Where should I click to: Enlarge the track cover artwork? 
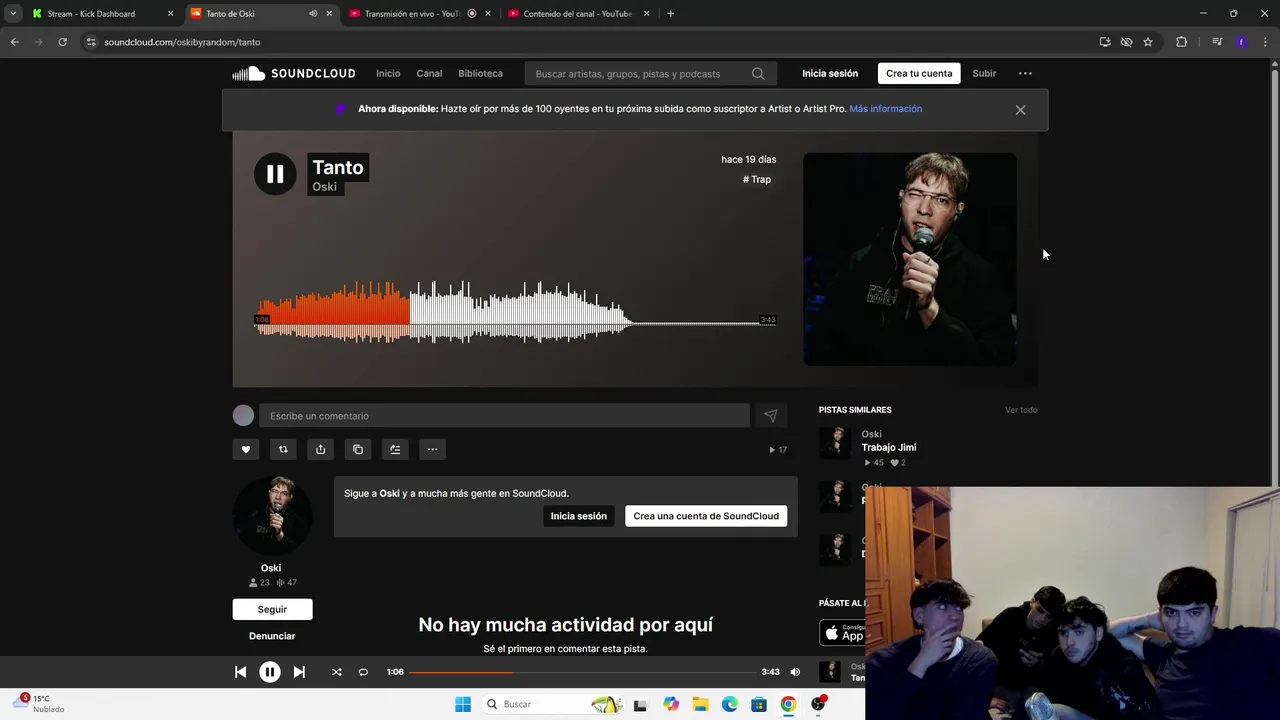coord(910,259)
